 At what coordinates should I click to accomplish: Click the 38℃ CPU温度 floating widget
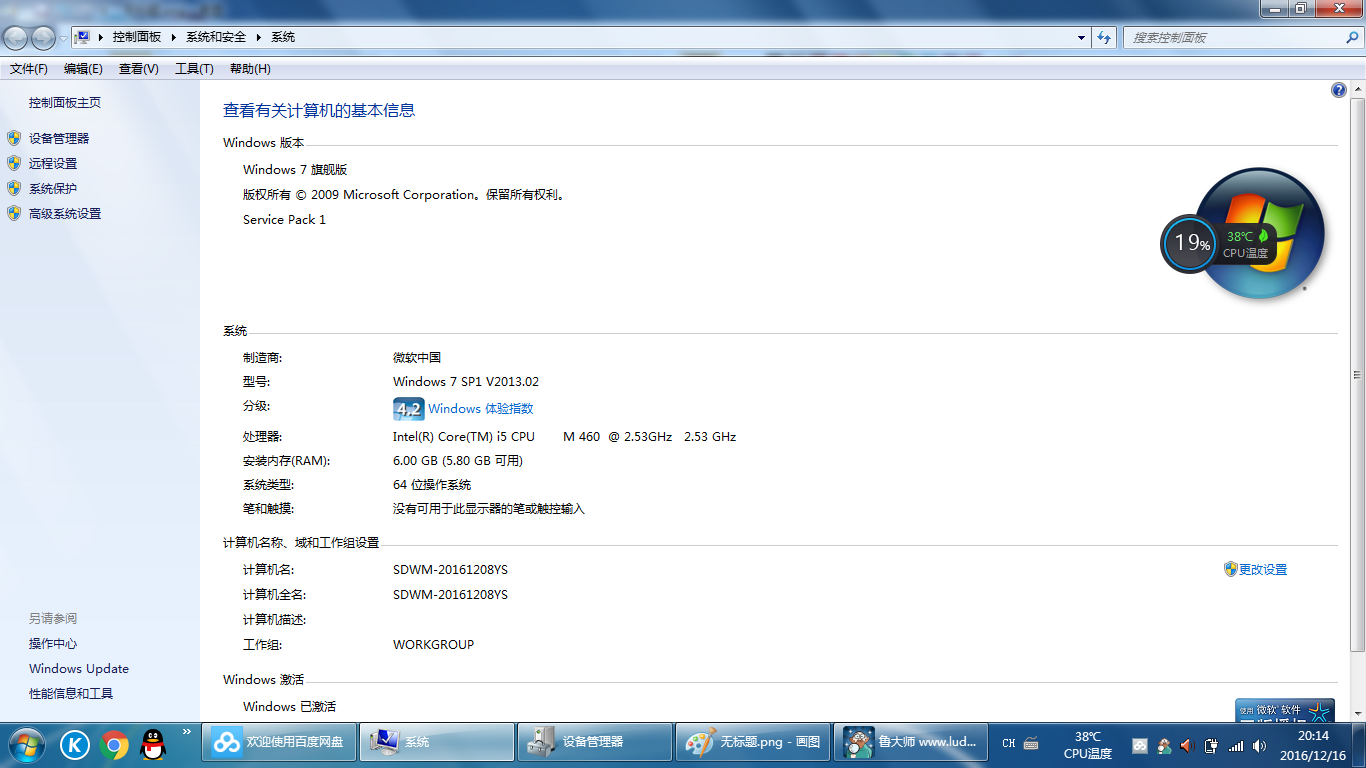tap(1246, 244)
